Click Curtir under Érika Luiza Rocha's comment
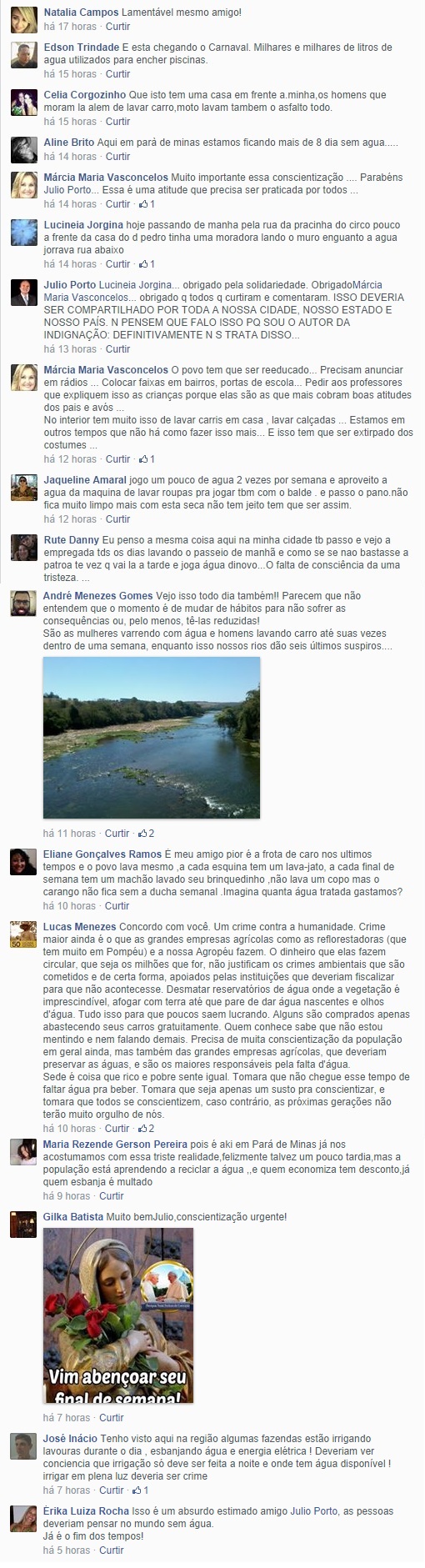This screenshot has height=1568, width=425. coord(112,1550)
